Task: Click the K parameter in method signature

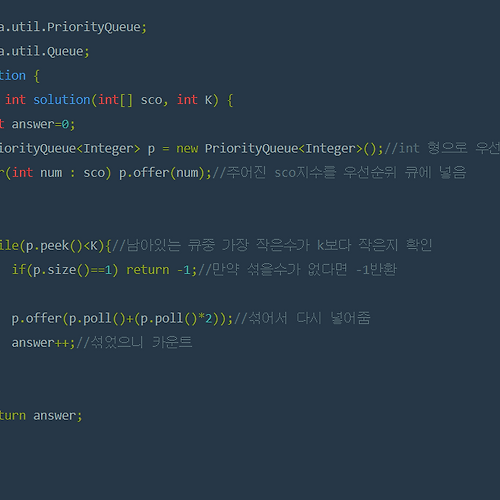Action: tap(208, 100)
